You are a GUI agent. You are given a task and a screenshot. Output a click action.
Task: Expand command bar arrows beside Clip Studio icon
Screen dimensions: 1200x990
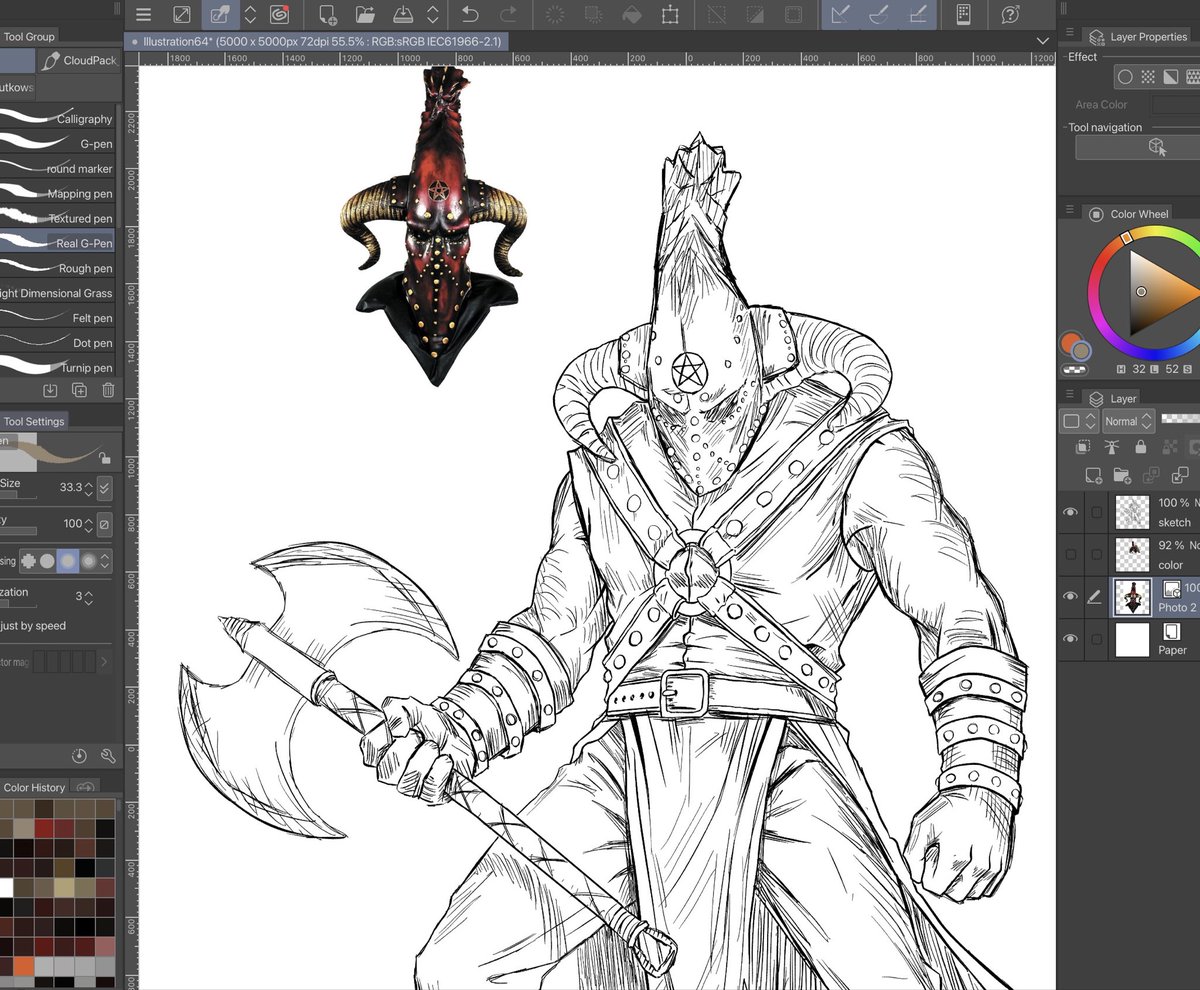coord(250,14)
